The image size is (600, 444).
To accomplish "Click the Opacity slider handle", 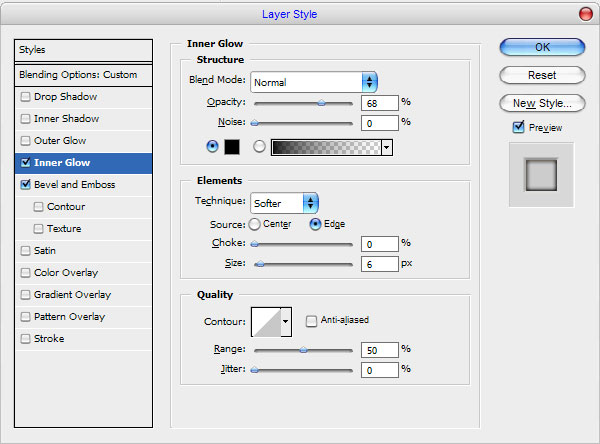I will click(x=321, y=103).
